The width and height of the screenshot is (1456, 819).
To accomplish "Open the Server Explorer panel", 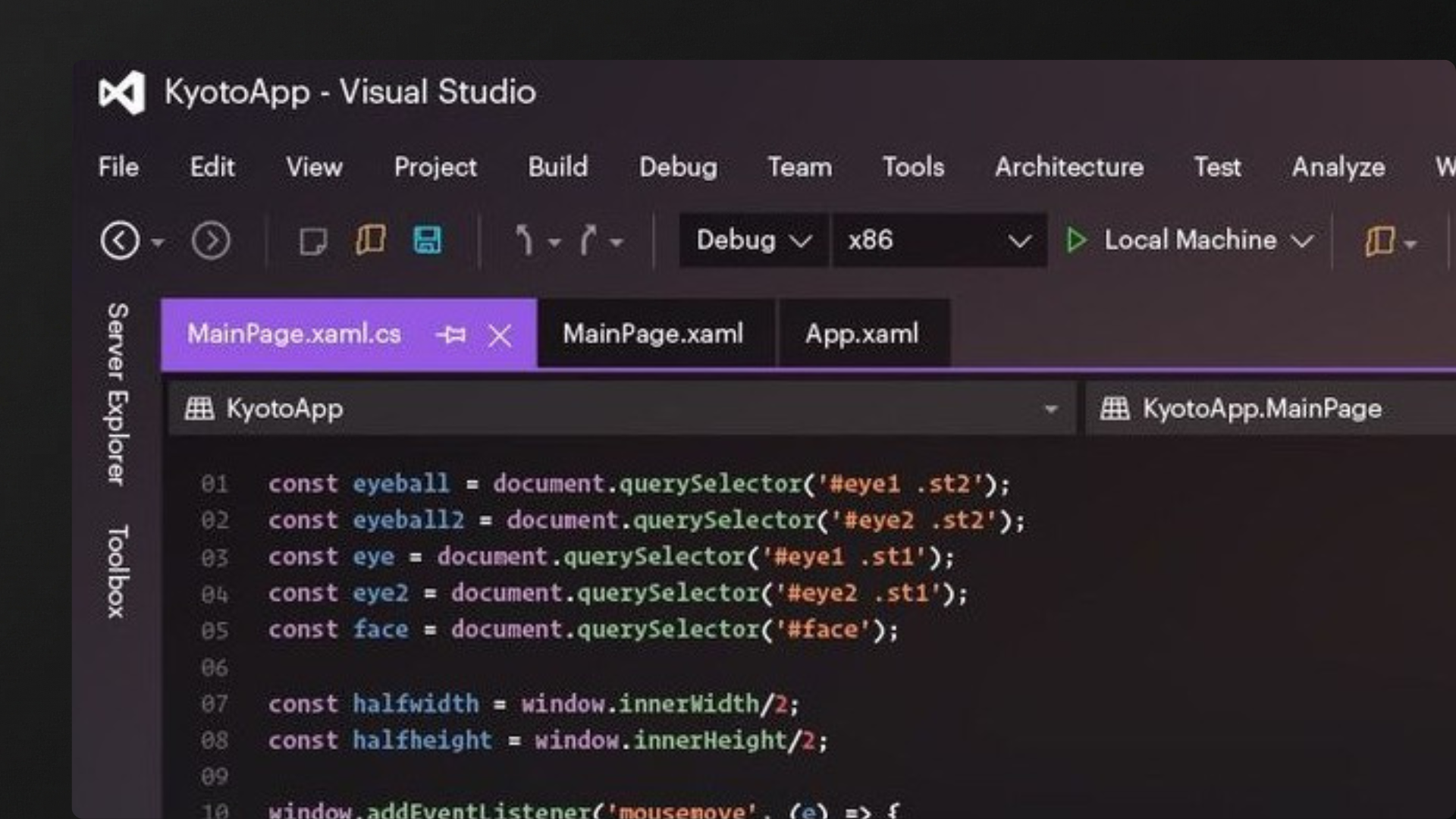I will (x=115, y=392).
